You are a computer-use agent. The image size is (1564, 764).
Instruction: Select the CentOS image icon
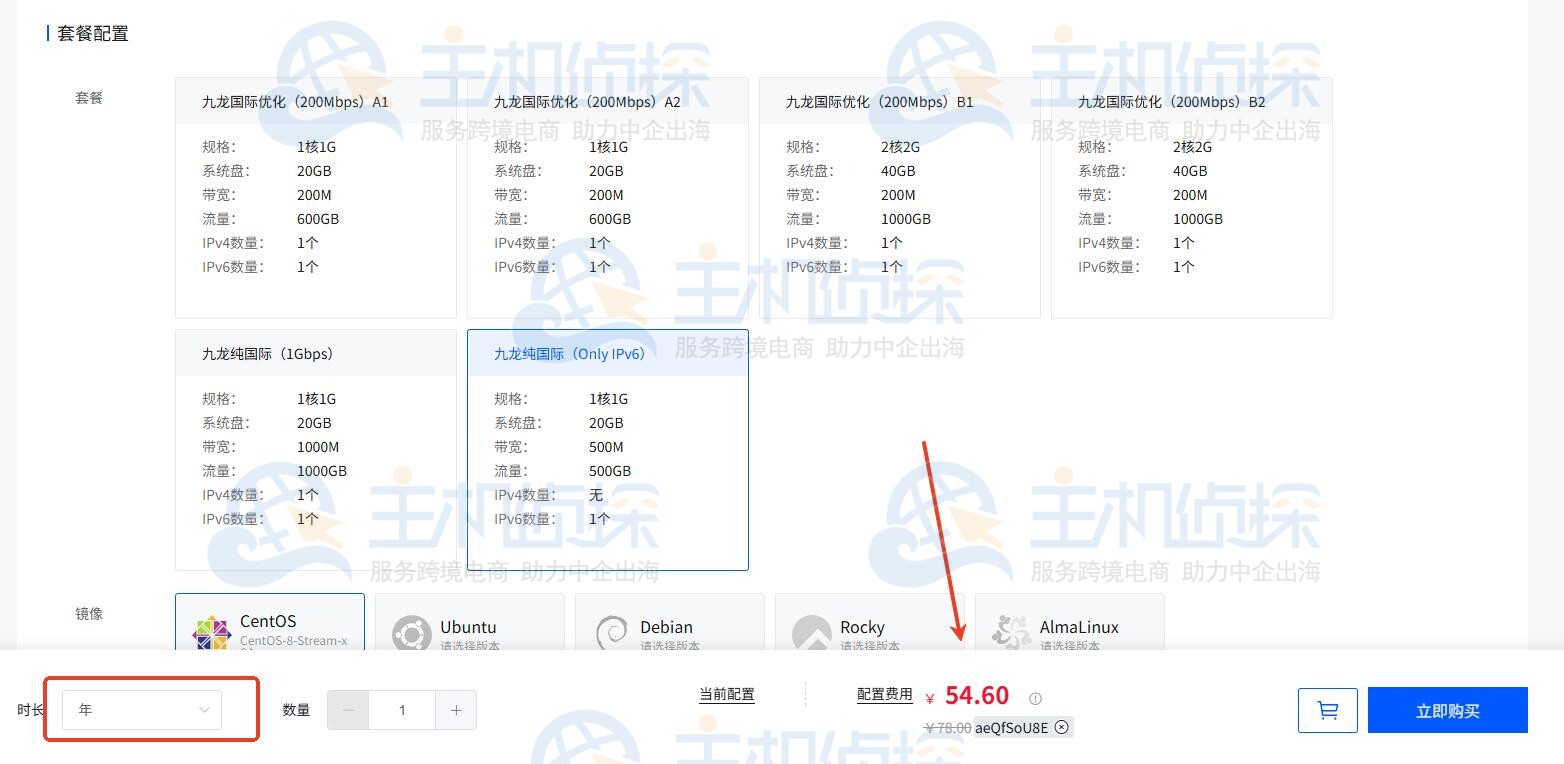coord(212,632)
